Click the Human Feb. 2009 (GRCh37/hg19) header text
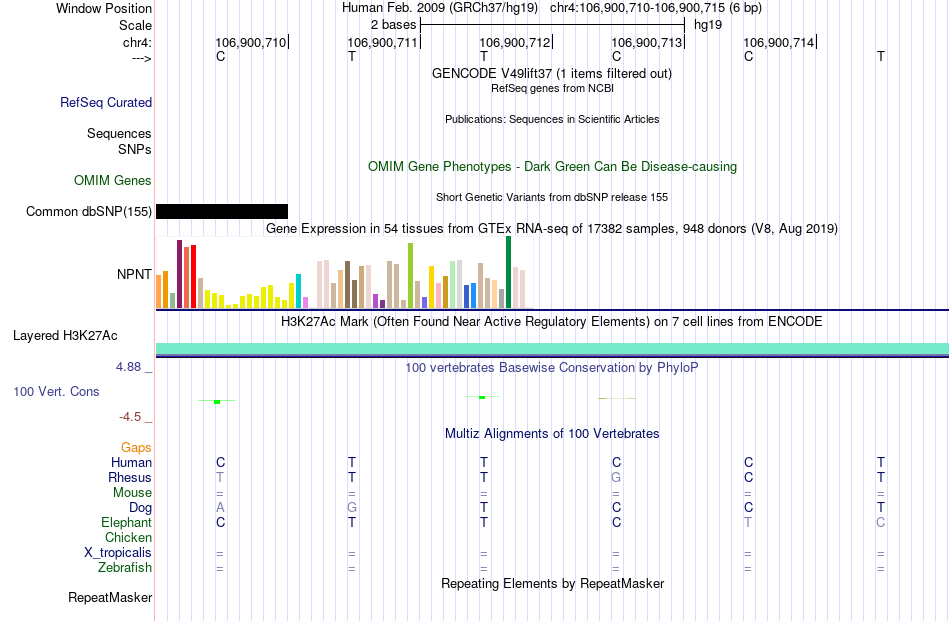The height and width of the screenshot is (621, 950). tap(440, 8)
